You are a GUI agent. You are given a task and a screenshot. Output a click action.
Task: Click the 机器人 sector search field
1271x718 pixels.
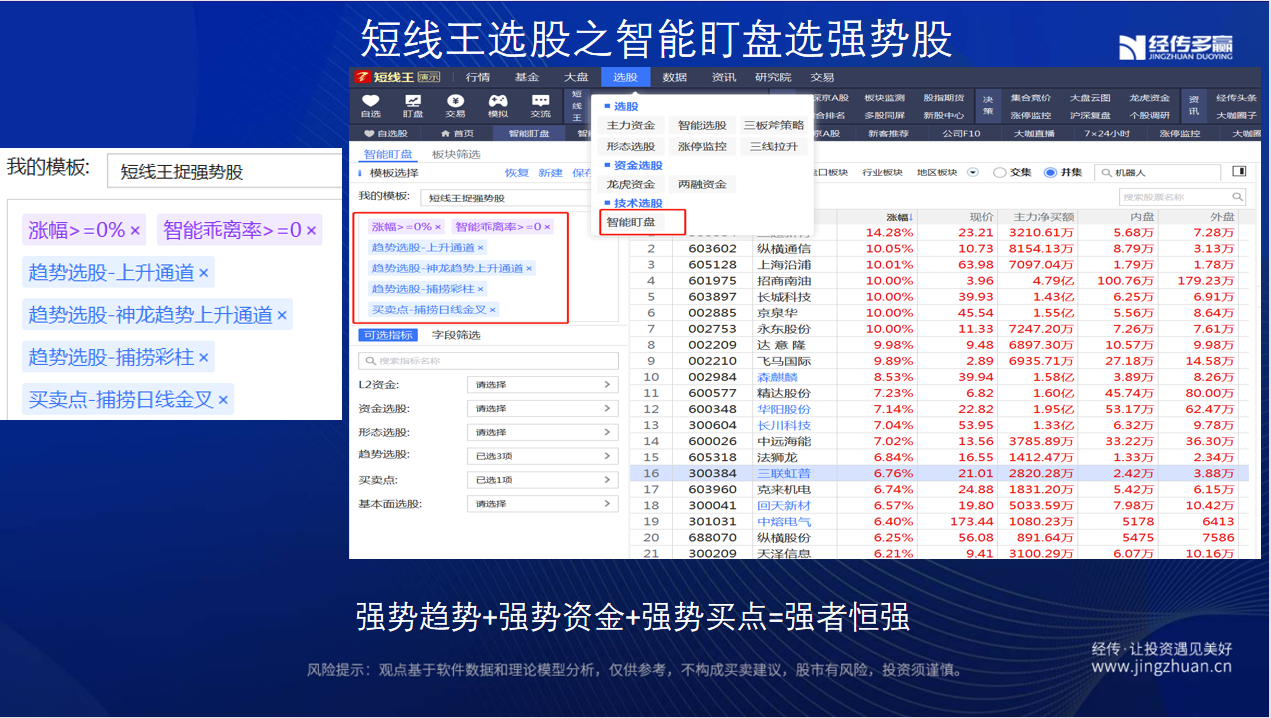(x=1158, y=173)
